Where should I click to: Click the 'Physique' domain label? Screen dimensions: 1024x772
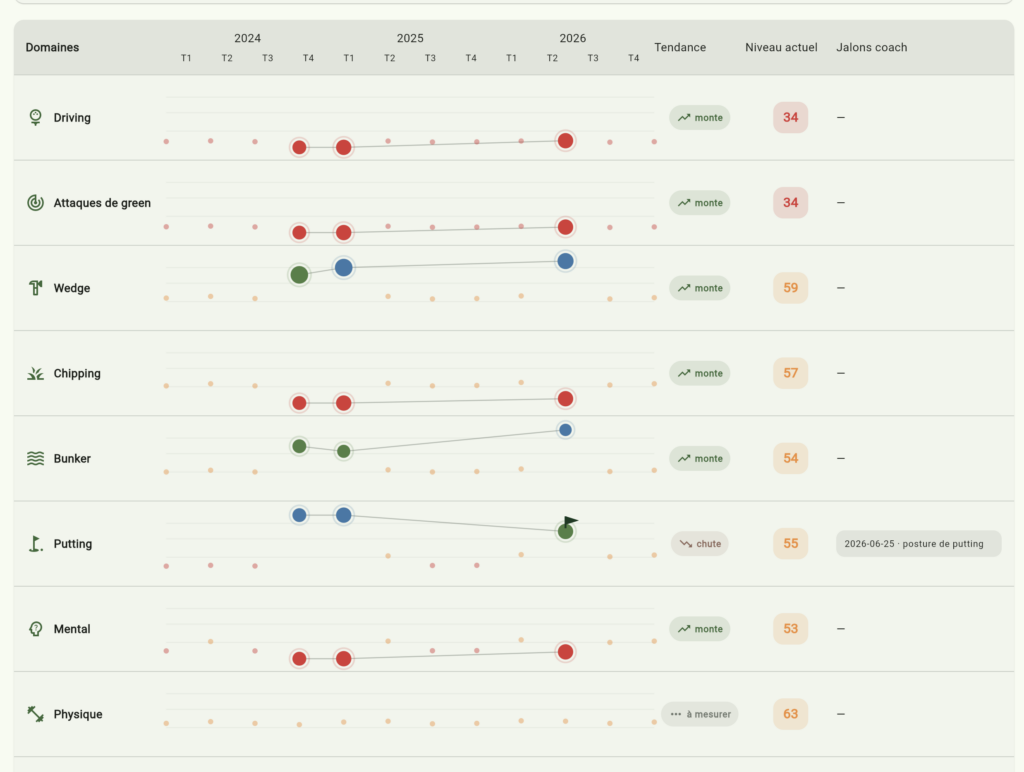coord(78,714)
